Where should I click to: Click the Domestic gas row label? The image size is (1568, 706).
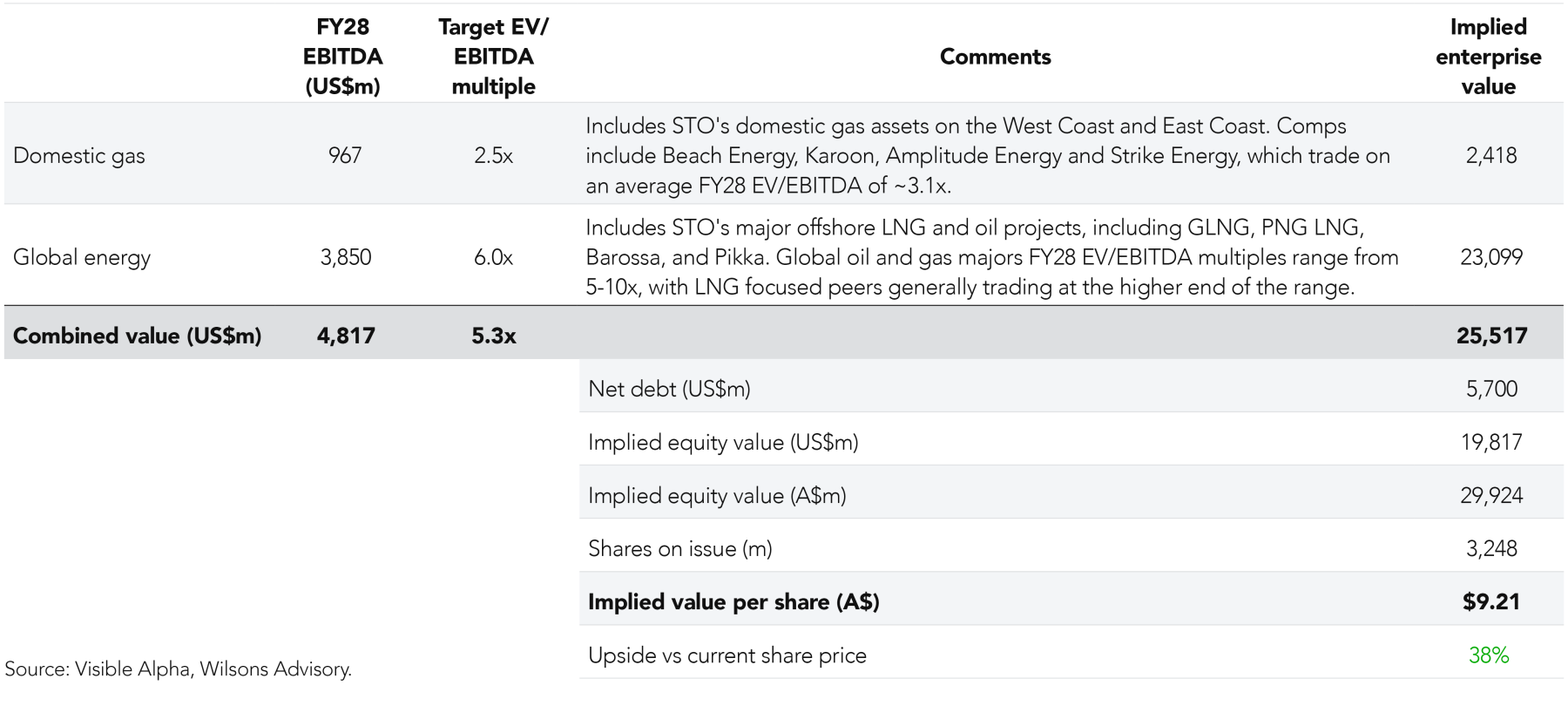coord(79,156)
